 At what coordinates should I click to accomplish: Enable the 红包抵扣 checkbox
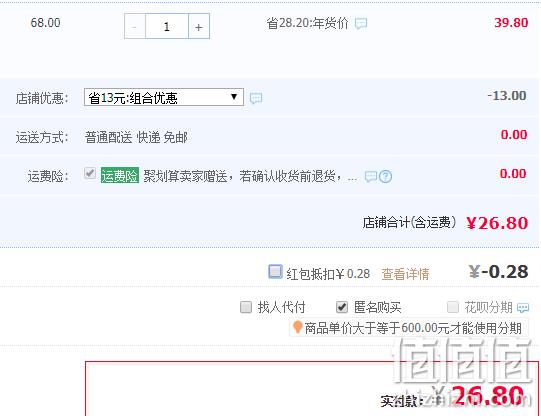click(275, 271)
